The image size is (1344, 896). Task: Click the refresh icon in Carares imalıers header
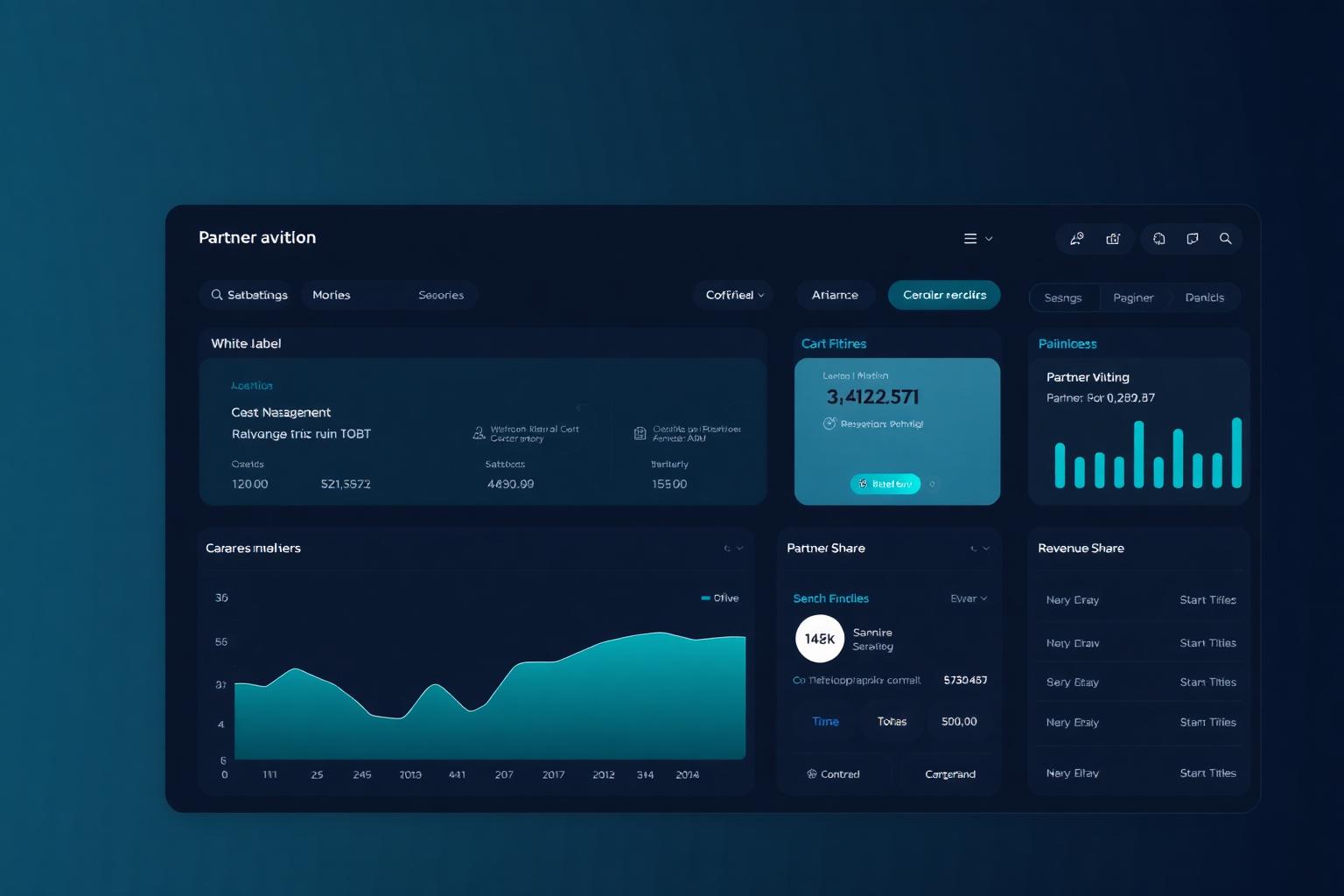click(726, 549)
